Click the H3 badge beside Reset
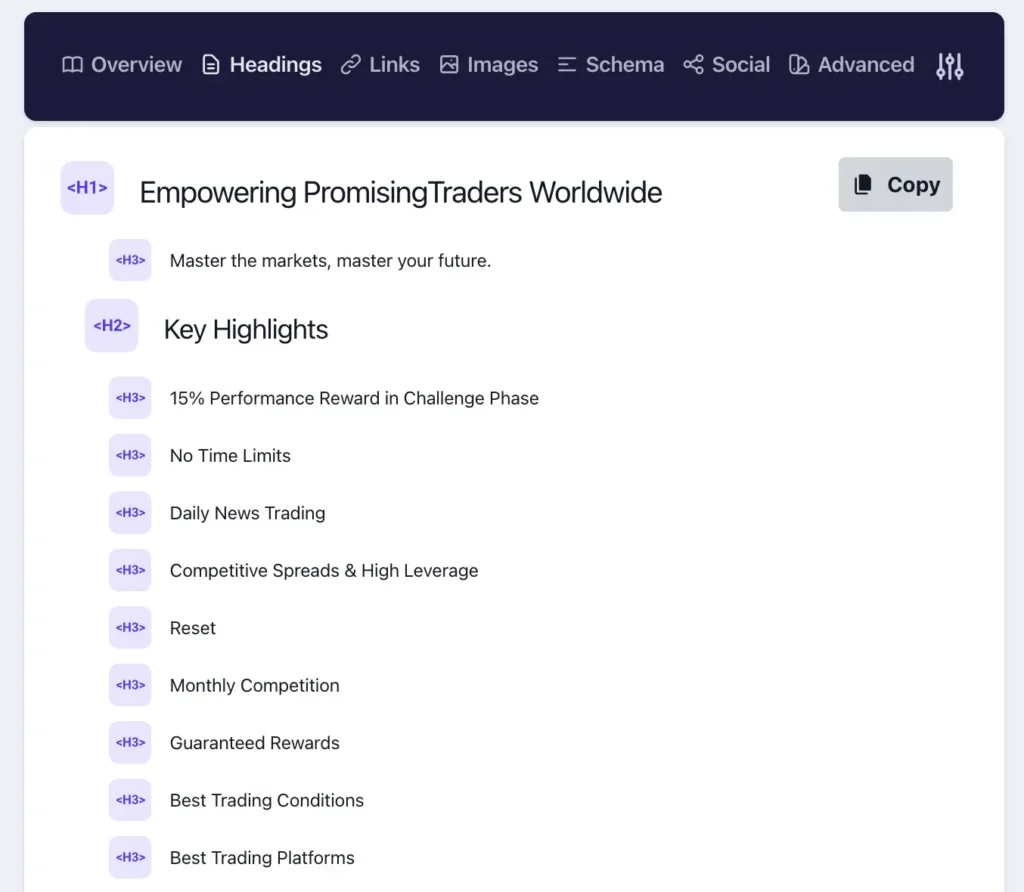The height and width of the screenshot is (892, 1024). tap(130, 627)
